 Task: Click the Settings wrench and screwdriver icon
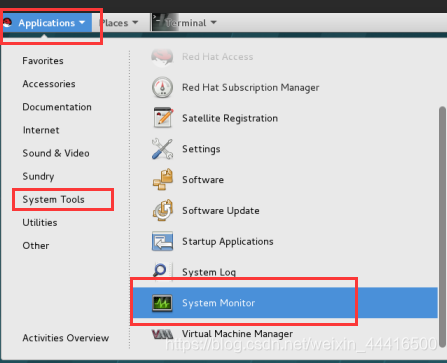tap(162, 149)
